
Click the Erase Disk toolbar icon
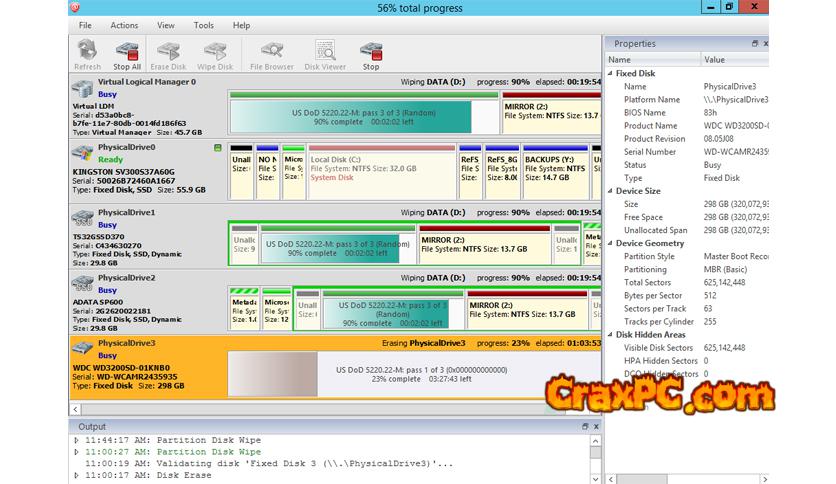168,52
